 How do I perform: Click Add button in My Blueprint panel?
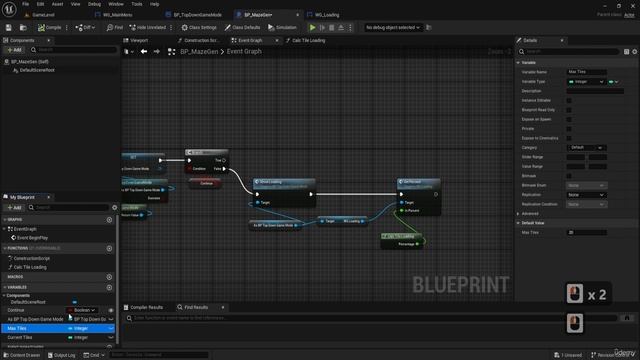(14, 207)
